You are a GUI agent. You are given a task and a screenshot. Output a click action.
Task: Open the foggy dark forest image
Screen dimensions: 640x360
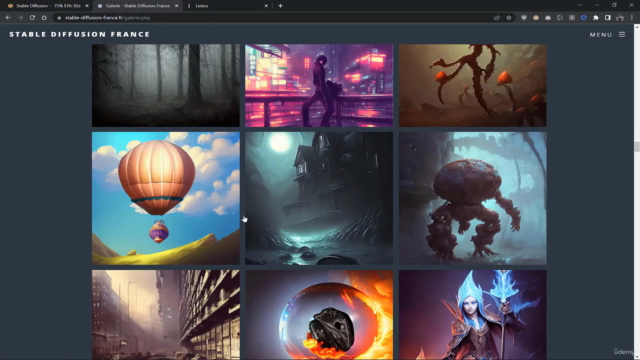(166, 85)
